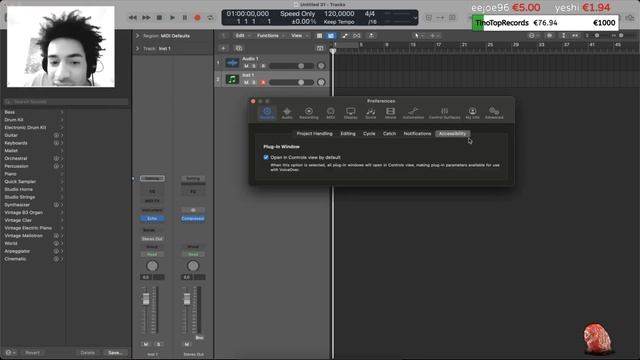Select the Accessibility tab
The image size is (640, 360).
pos(452,133)
